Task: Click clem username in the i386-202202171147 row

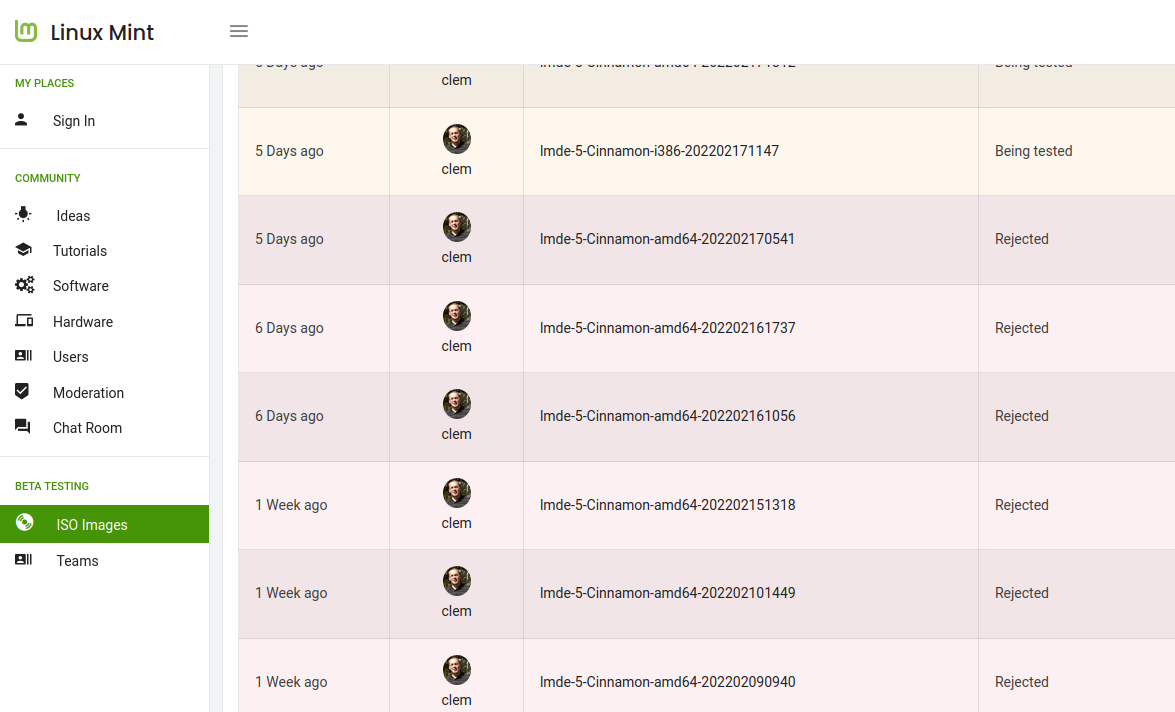Action: 456,169
